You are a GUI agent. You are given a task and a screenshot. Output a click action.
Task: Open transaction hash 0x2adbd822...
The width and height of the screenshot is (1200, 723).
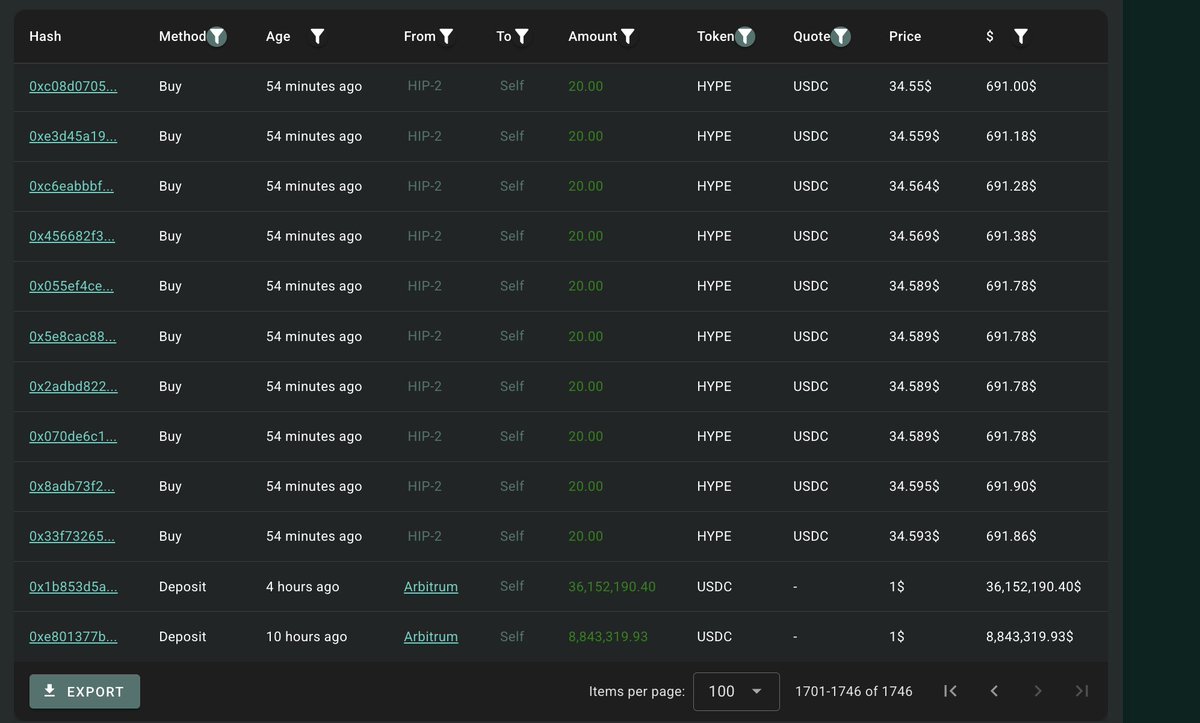coord(73,386)
